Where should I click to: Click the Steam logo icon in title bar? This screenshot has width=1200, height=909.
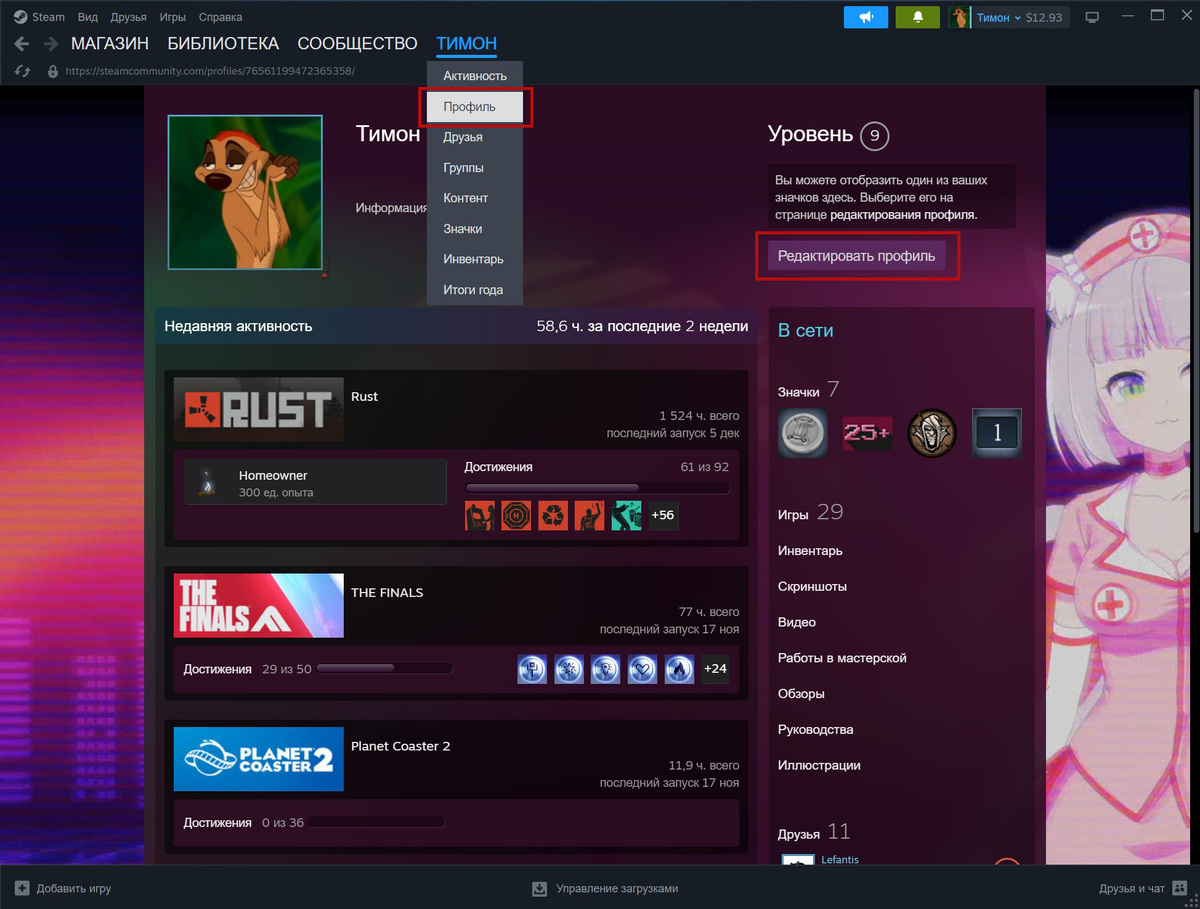click(20, 17)
